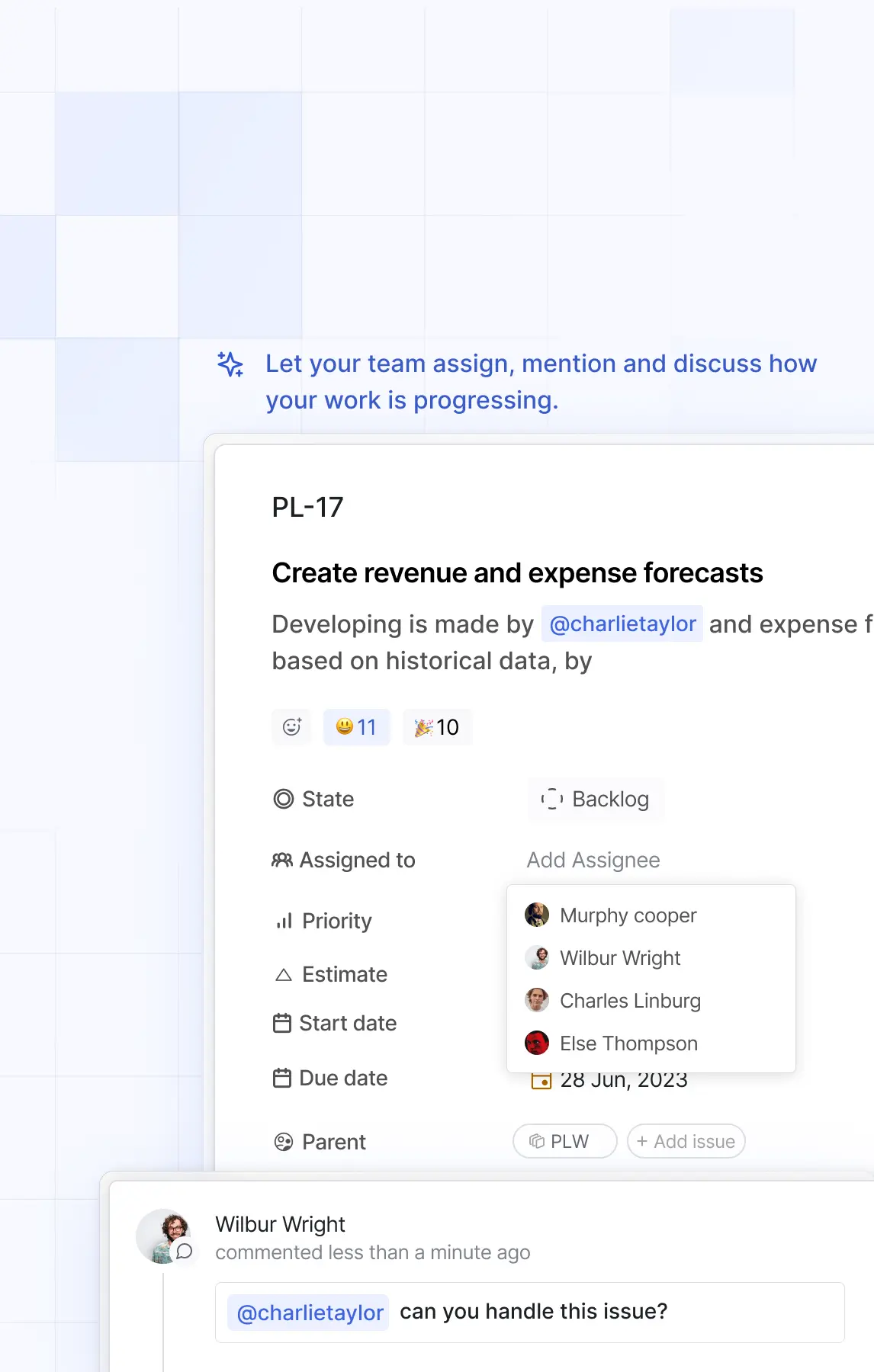Screen dimensions: 874x1372
Task: Select Murphy cooper from assignee list
Action: tap(628, 915)
